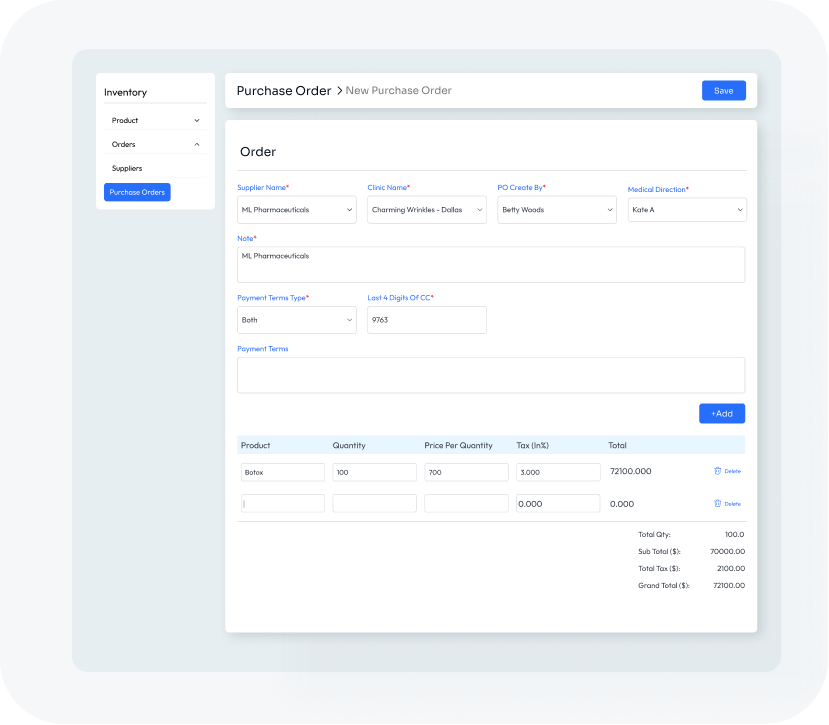Open the Clinic Name dropdown
This screenshot has height=725, width=829.
point(426,210)
